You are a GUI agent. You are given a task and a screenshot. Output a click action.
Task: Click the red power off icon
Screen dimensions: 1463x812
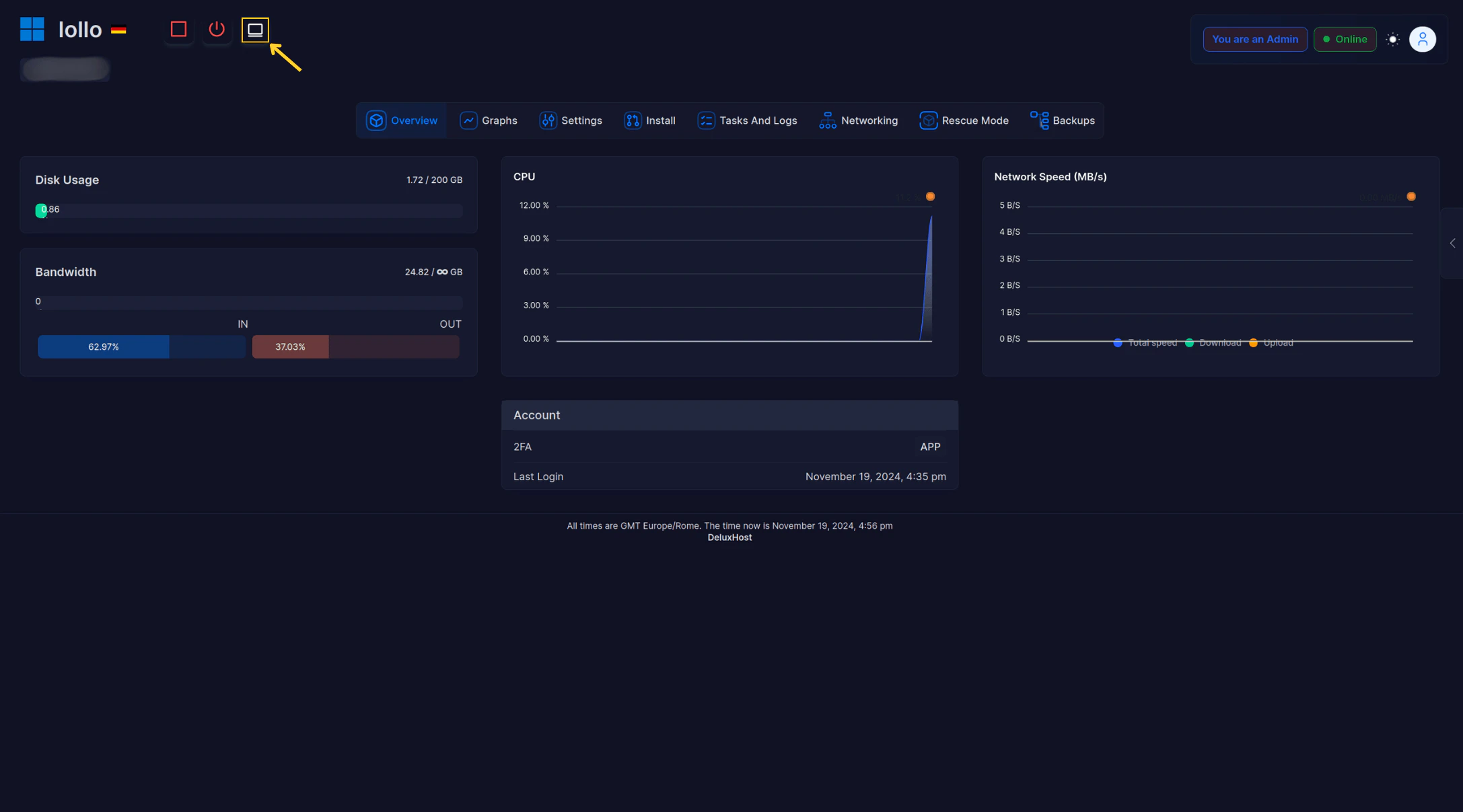[x=217, y=30]
